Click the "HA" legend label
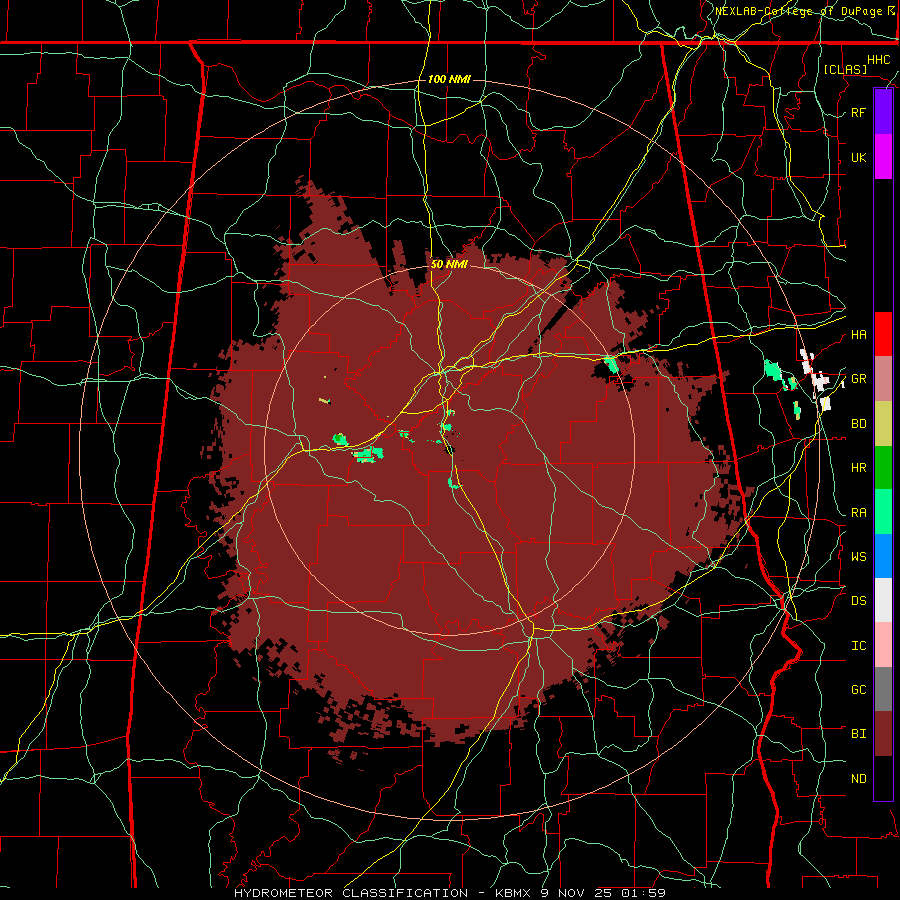 (858, 335)
